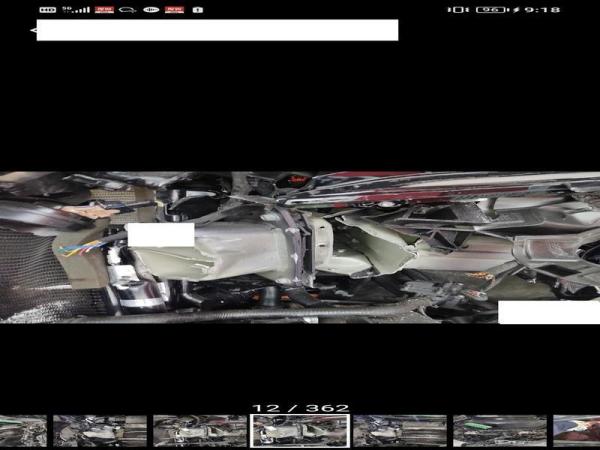Tap the battery indicator showing 96
The image size is (600, 450).
click(x=490, y=9)
